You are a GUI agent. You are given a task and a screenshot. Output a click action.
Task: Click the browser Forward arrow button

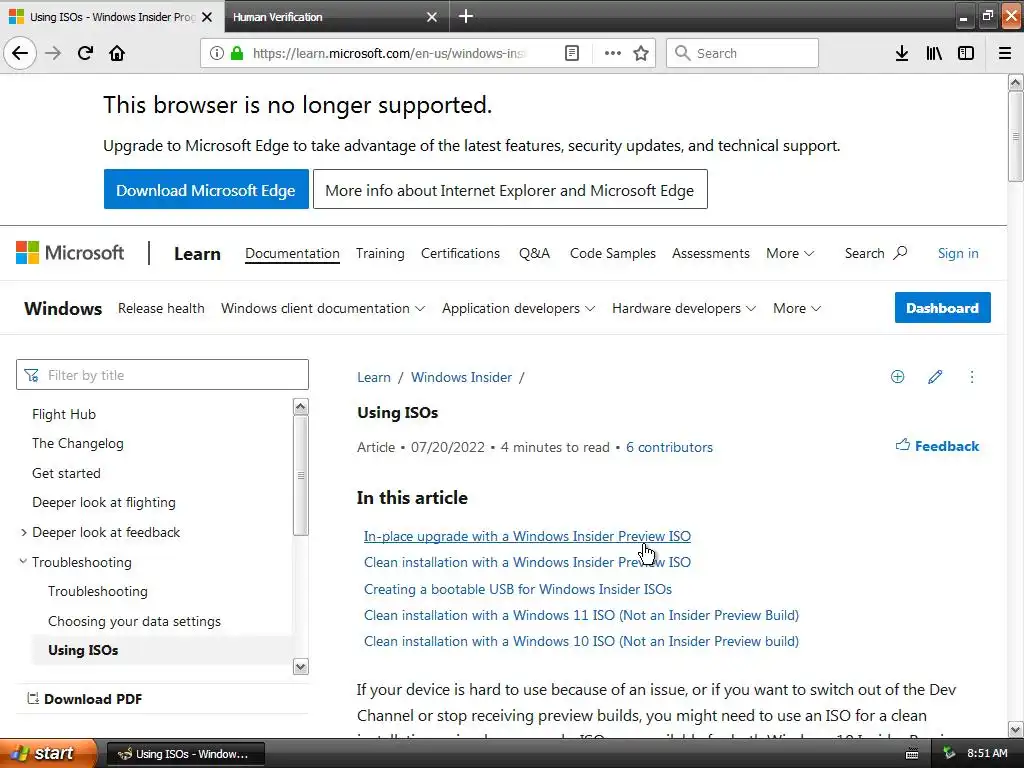pos(53,53)
